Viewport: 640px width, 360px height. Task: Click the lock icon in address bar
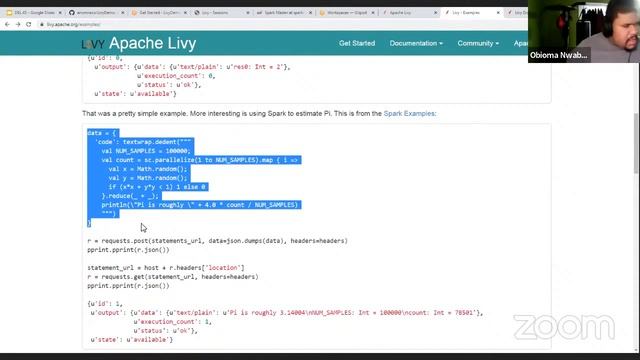coord(42,24)
